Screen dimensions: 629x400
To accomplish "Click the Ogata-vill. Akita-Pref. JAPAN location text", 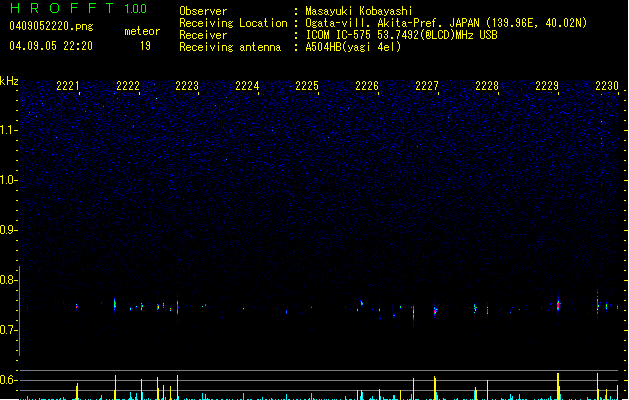I will click(446, 23).
